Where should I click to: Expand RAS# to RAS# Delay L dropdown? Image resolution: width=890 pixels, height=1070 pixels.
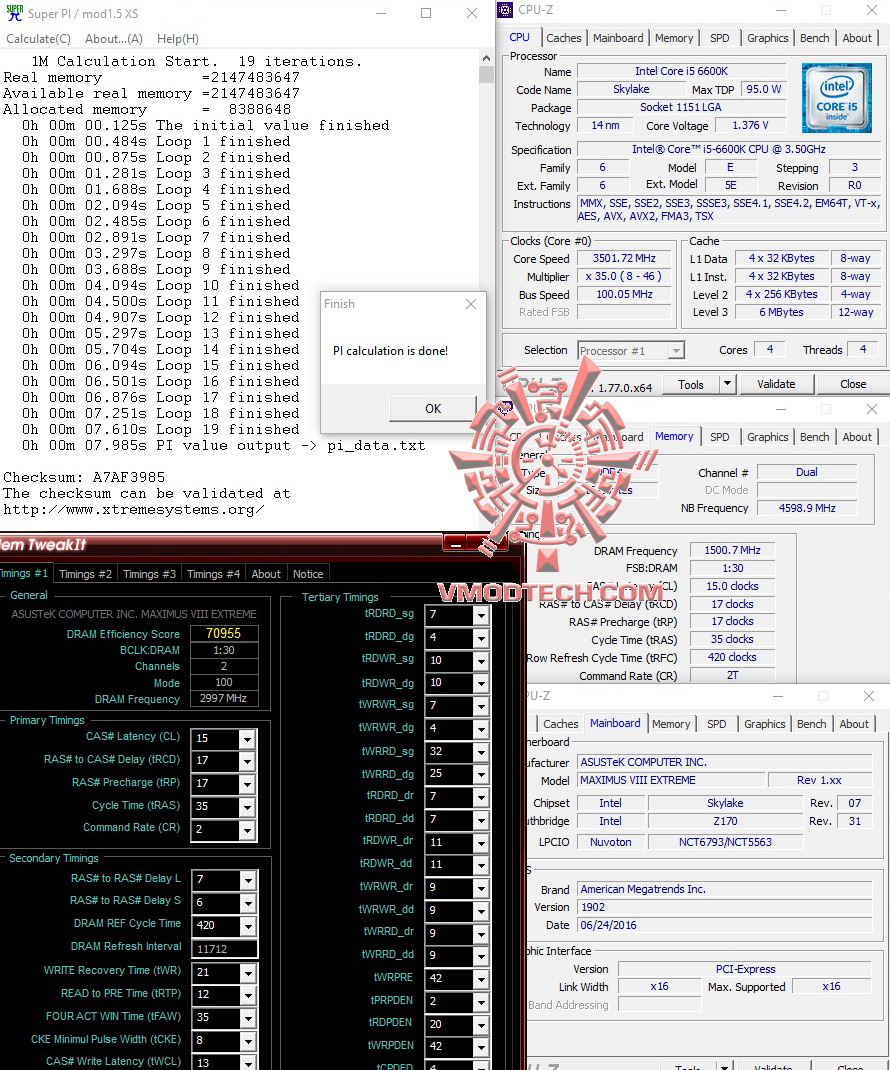[247, 880]
